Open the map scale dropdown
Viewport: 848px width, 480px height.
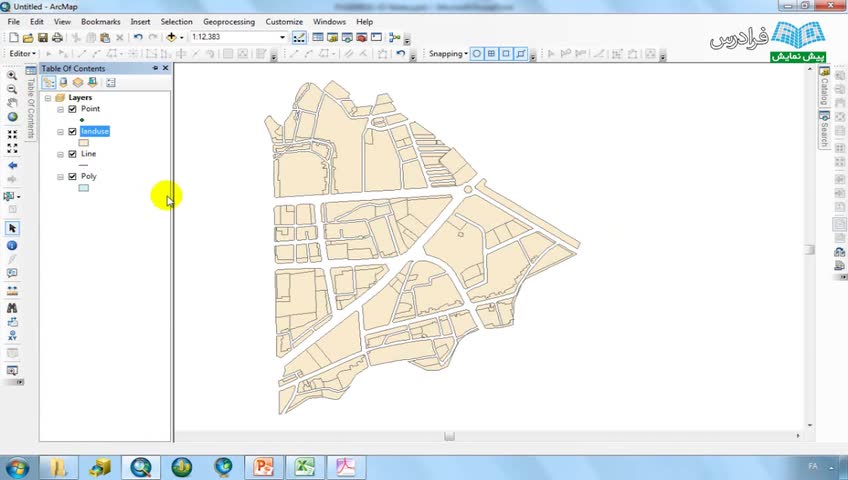[282, 37]
